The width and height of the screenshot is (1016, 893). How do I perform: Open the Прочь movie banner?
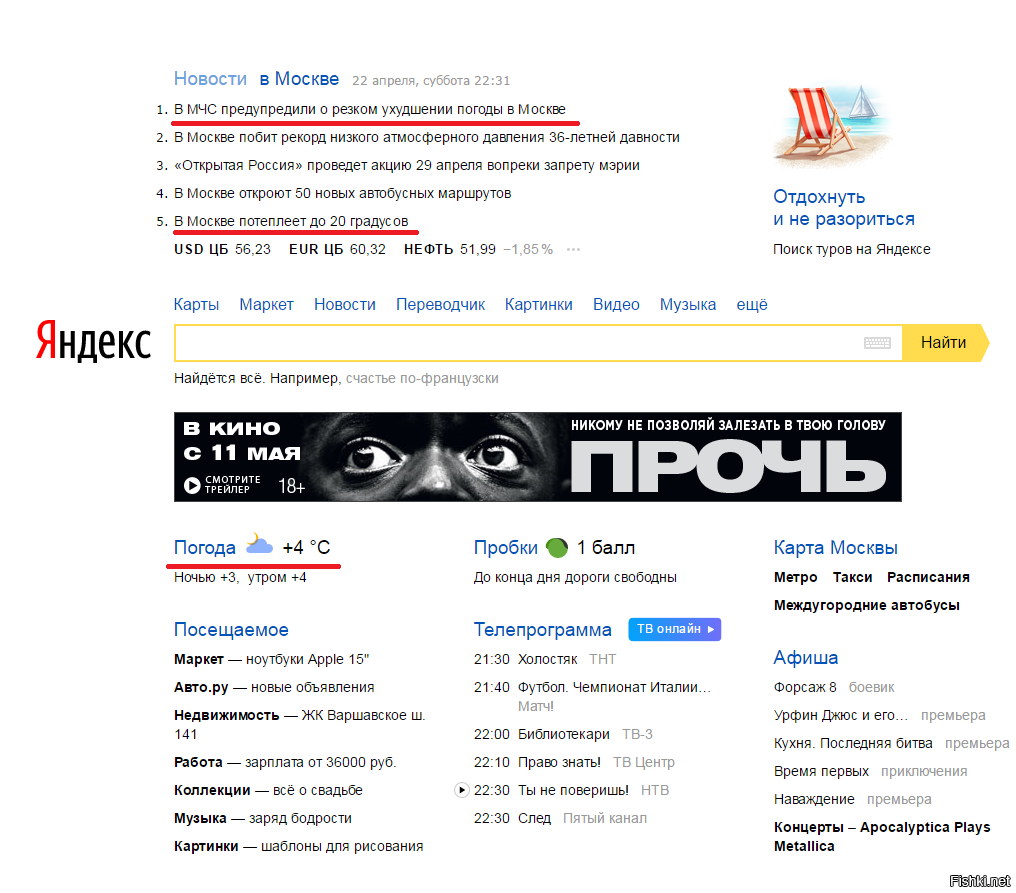(x=538, y=457)
